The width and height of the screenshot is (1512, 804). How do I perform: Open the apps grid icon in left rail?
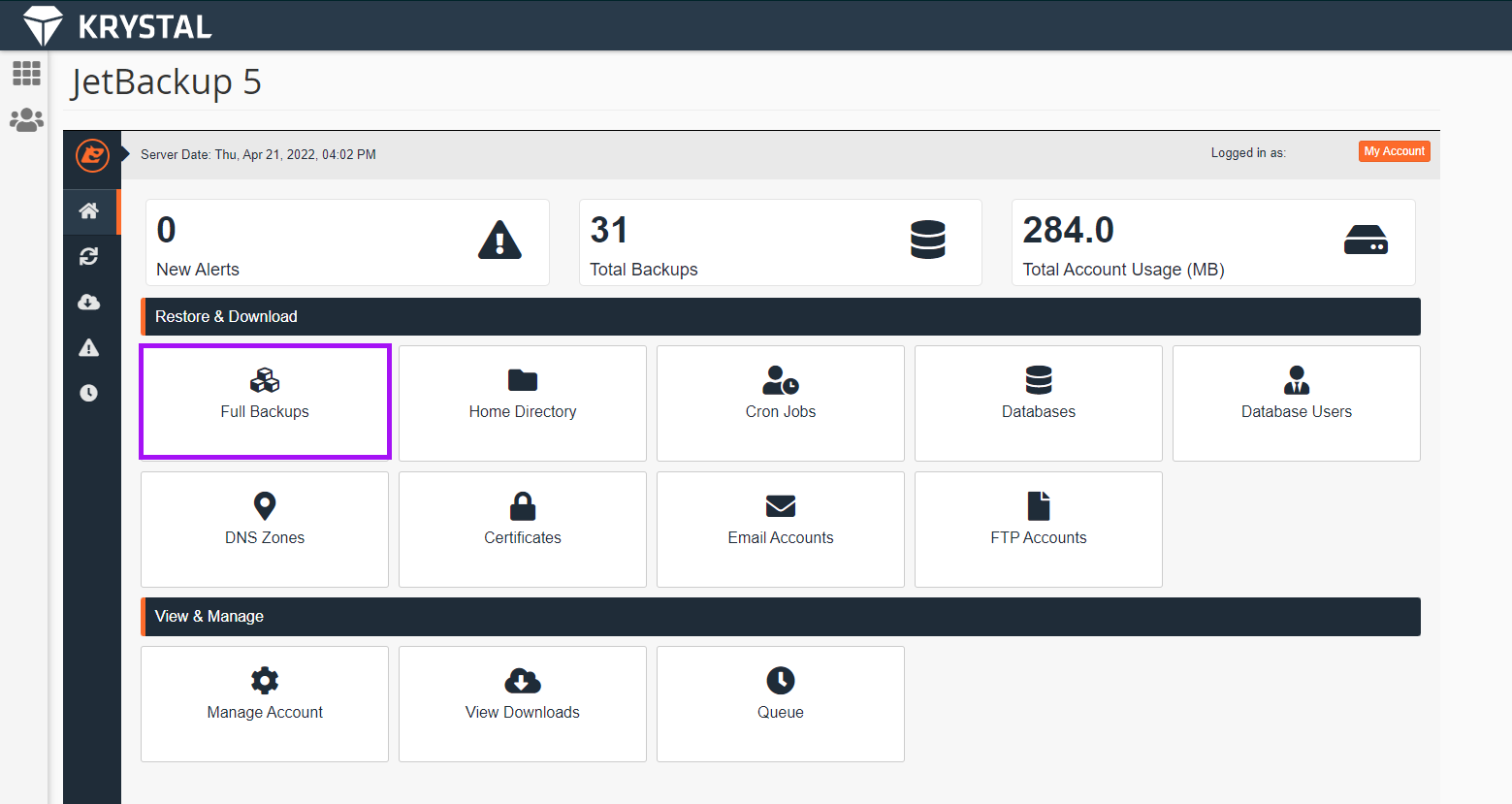[x=26, y=74]
